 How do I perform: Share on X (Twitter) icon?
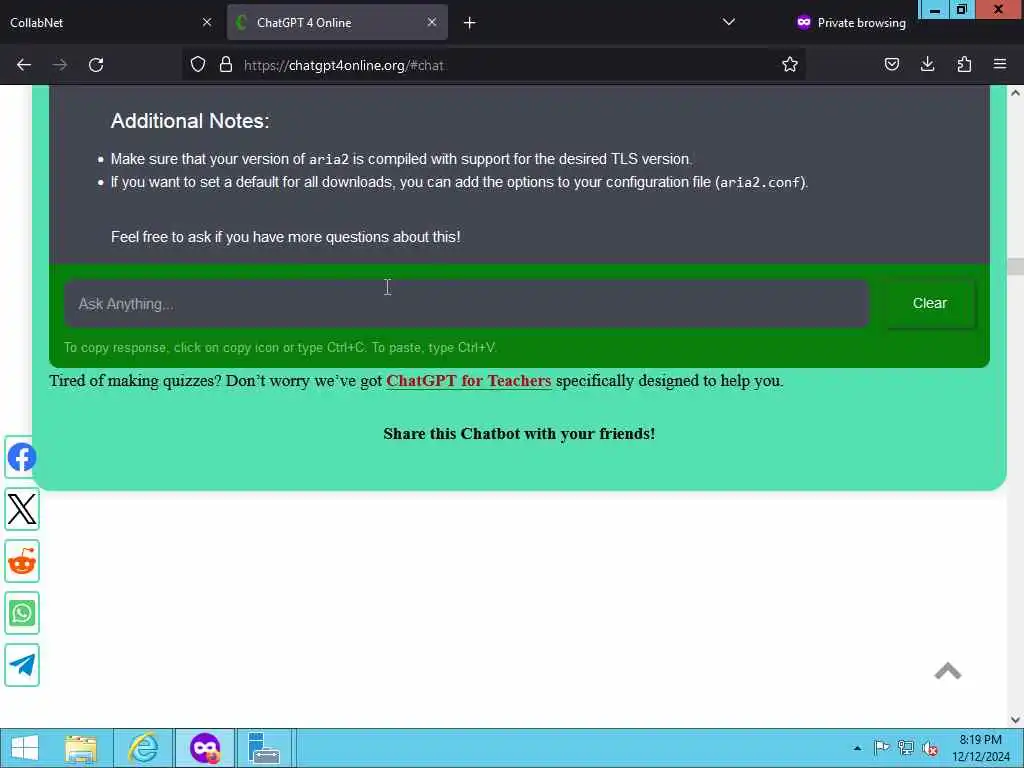coord(22,509)
